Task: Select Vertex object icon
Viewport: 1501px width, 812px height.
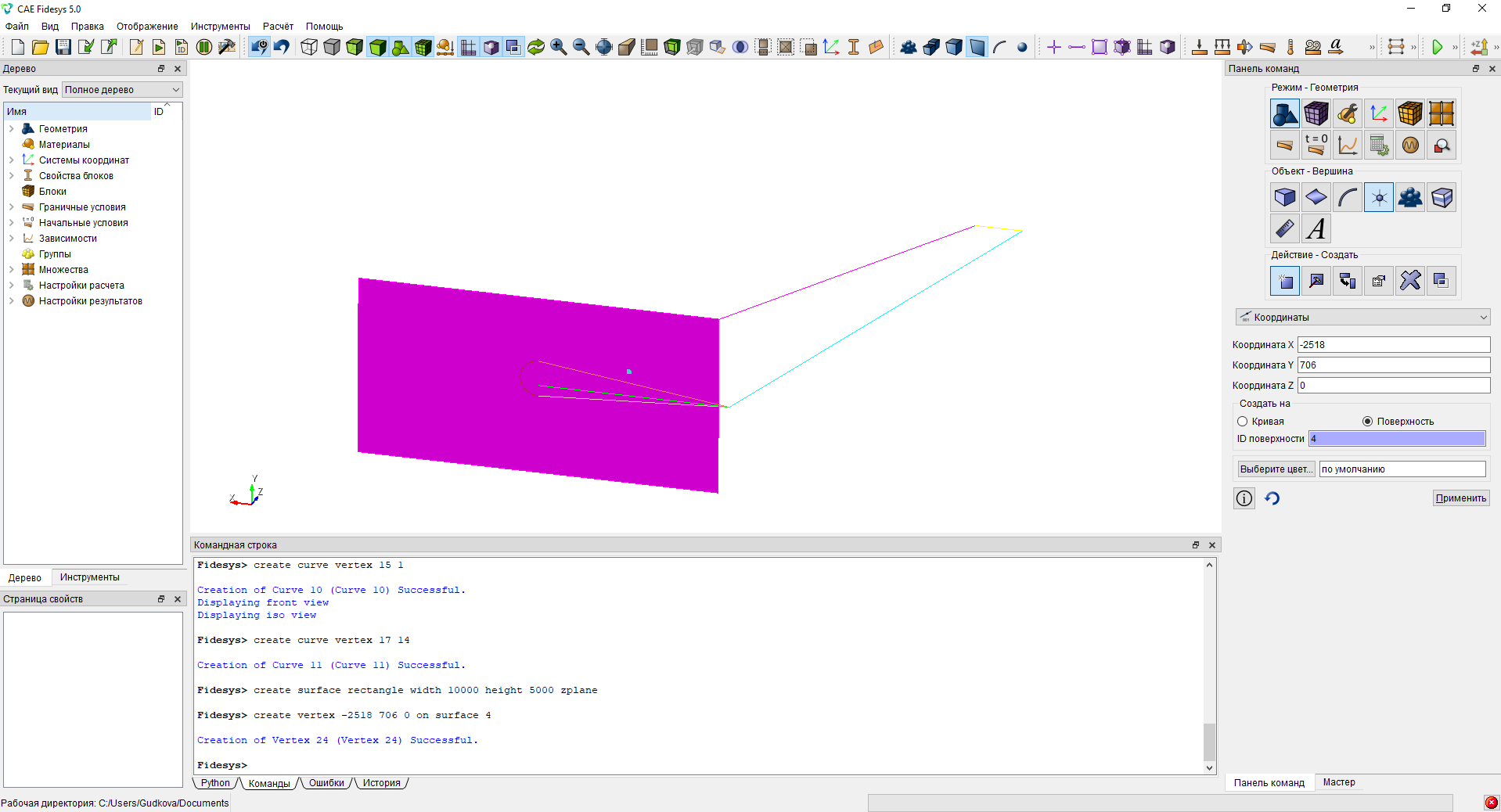Action: 1379,197
